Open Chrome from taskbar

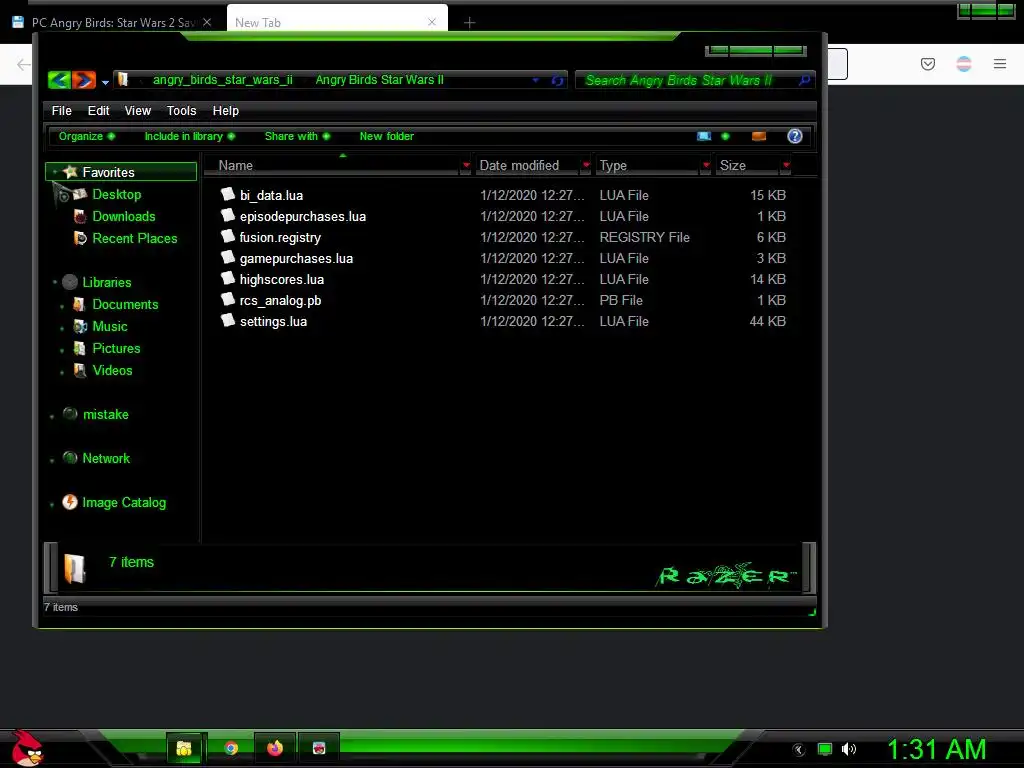[x=231, y=748]
